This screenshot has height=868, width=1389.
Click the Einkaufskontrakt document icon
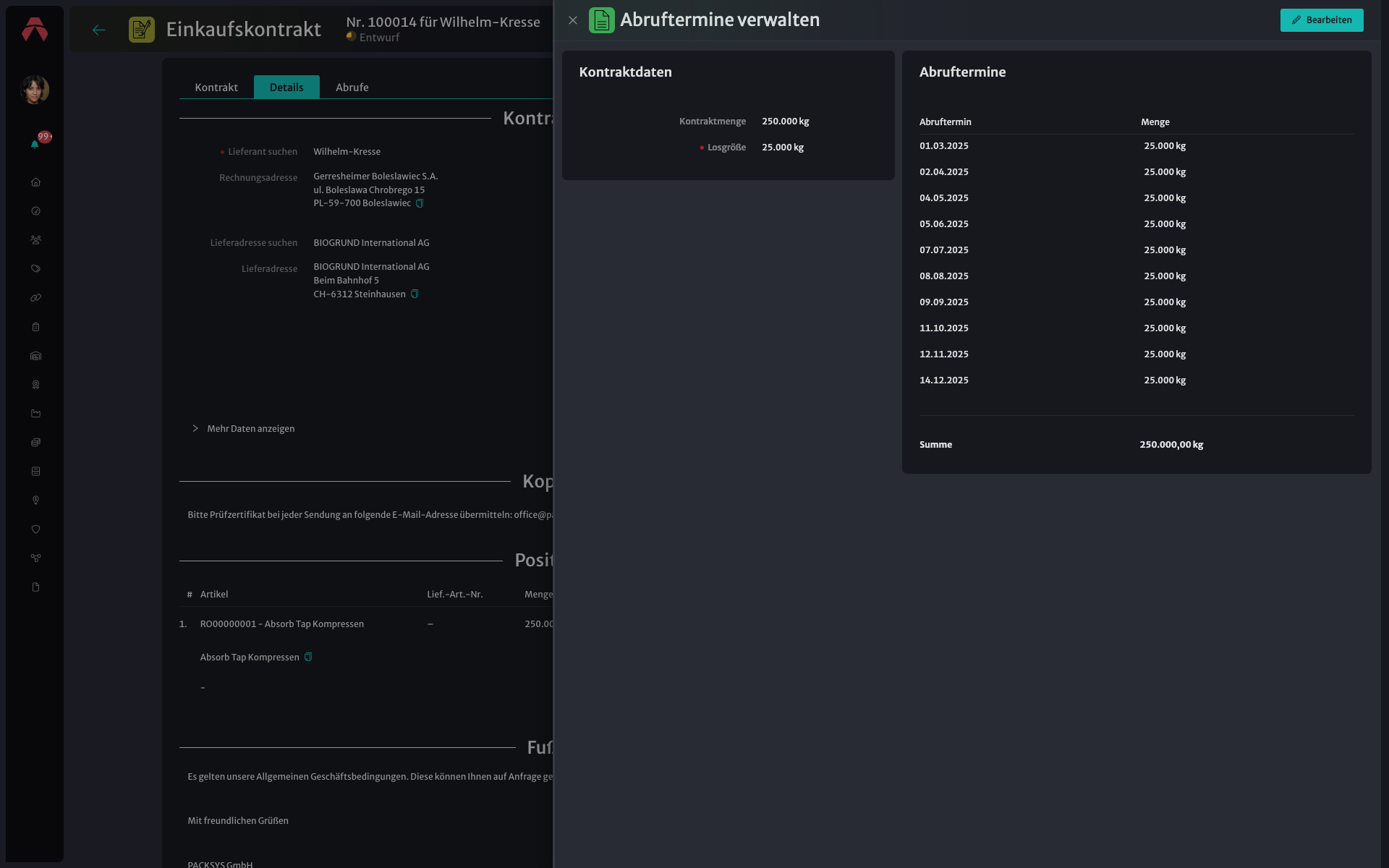click(142, 30)
